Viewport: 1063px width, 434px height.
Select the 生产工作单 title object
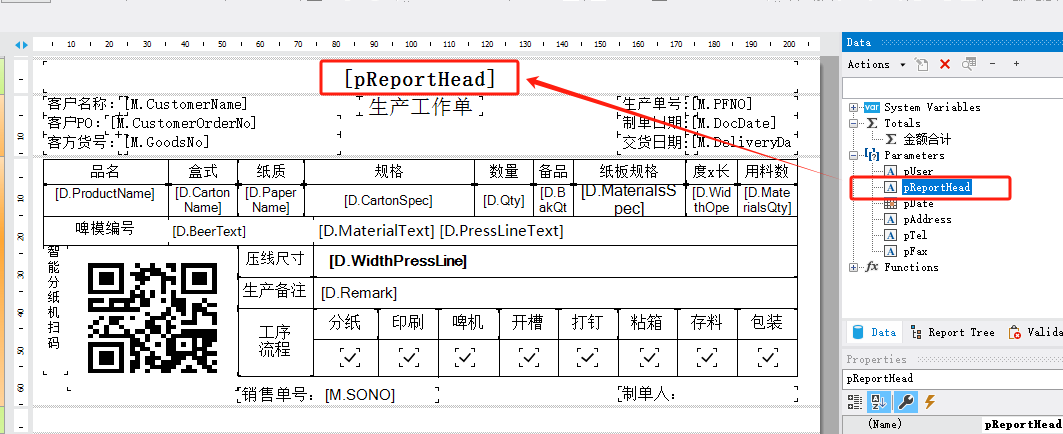[x=420, y=107]
